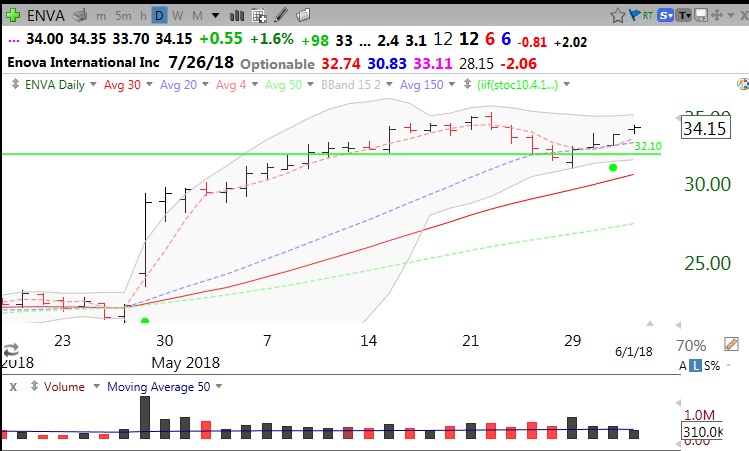This screenshot has width=749, height=451.
Task: Click the left triangle above the 70% label
Action: pyautogui.click(x=678, y=325)
